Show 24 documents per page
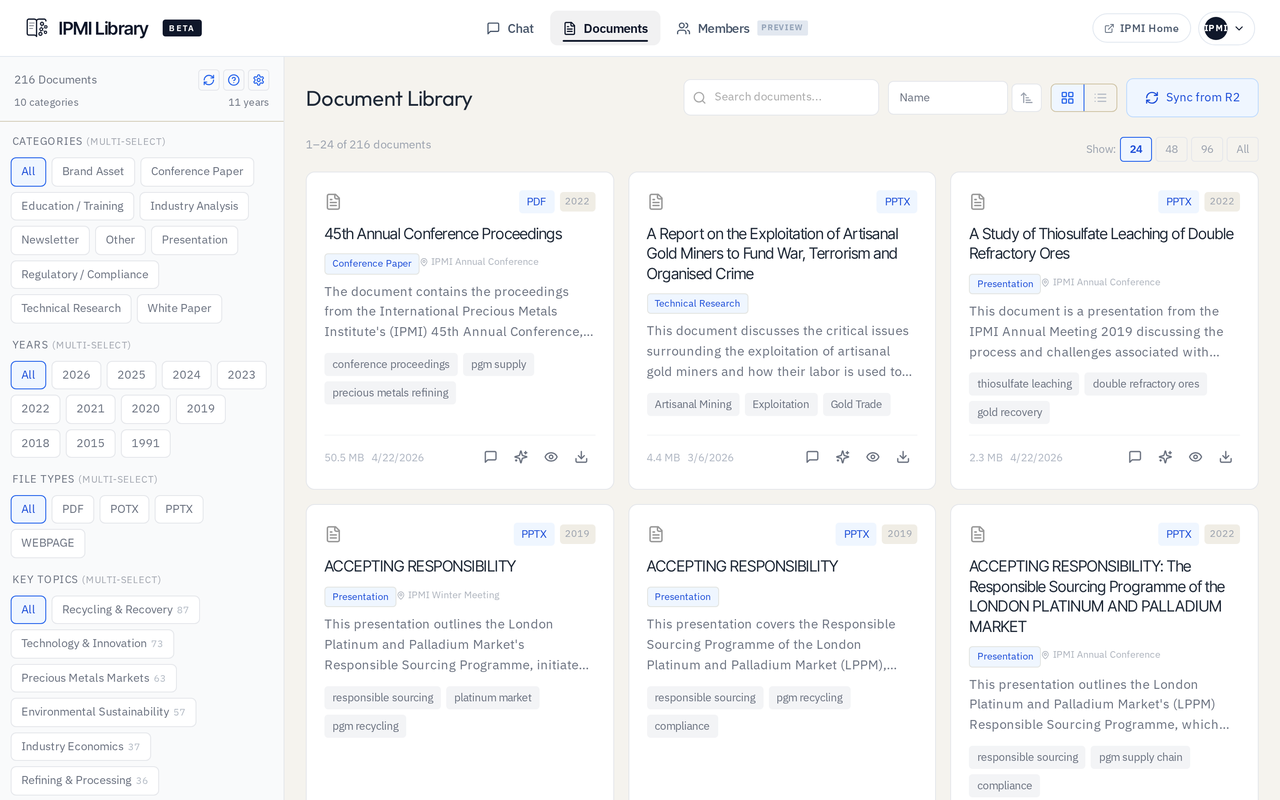Screen dimensions: 1280x800 click(1136, 149)
